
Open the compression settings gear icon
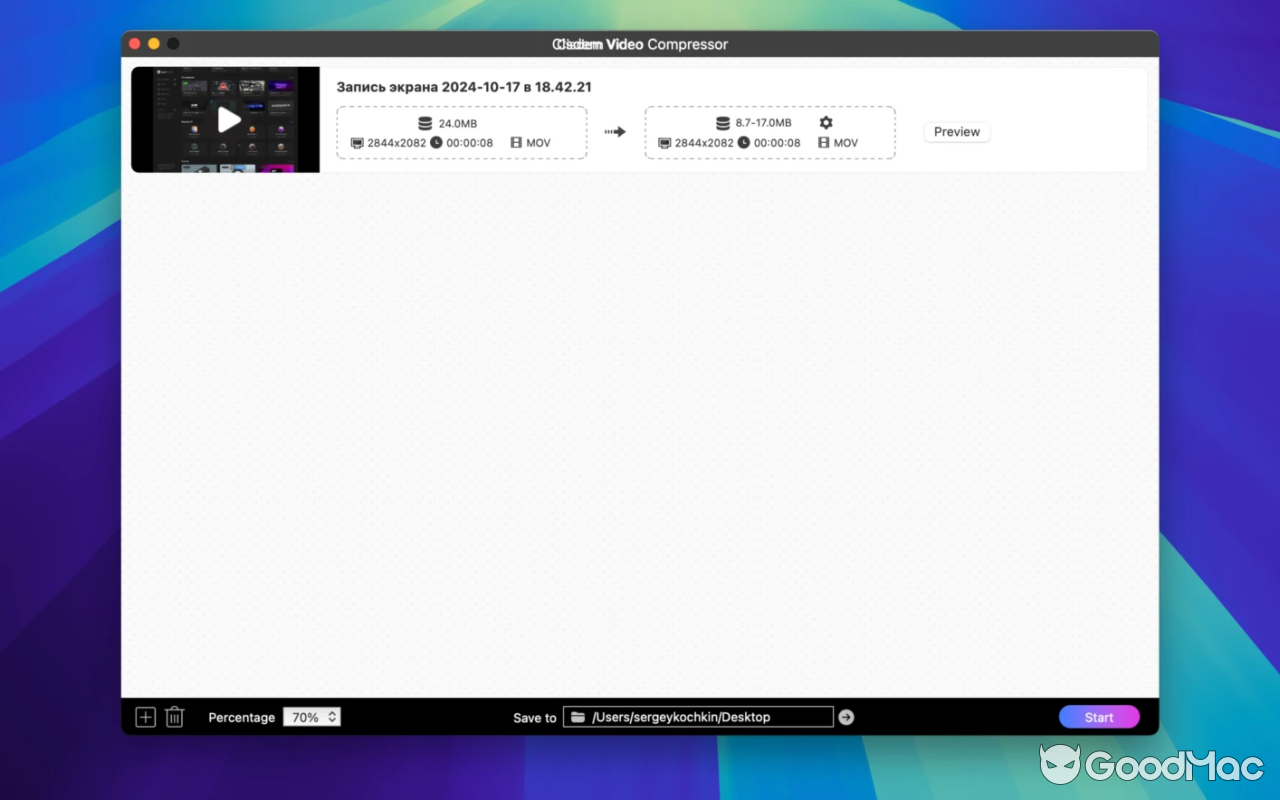pos(825,121)
